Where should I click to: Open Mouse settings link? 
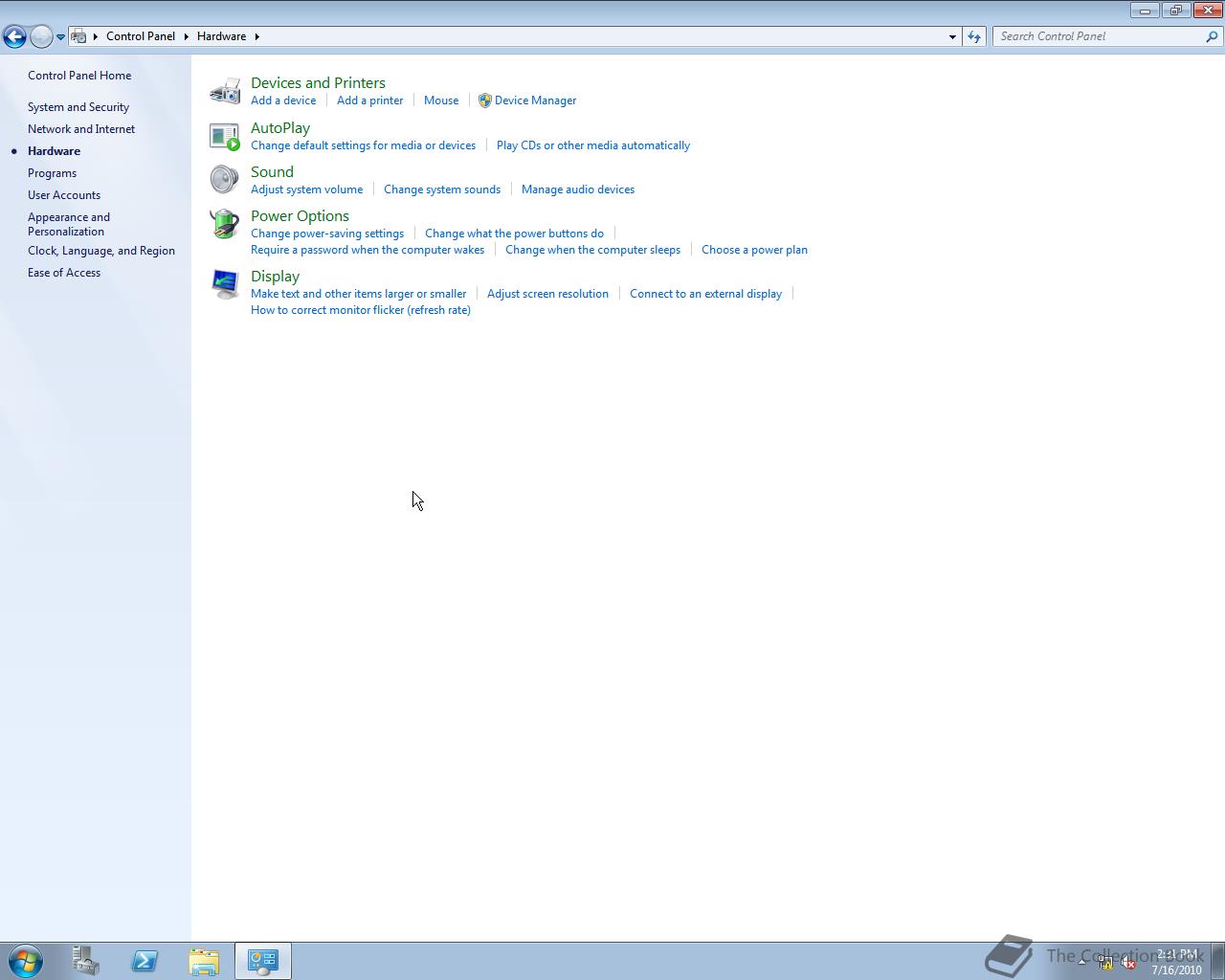point(441,100)
